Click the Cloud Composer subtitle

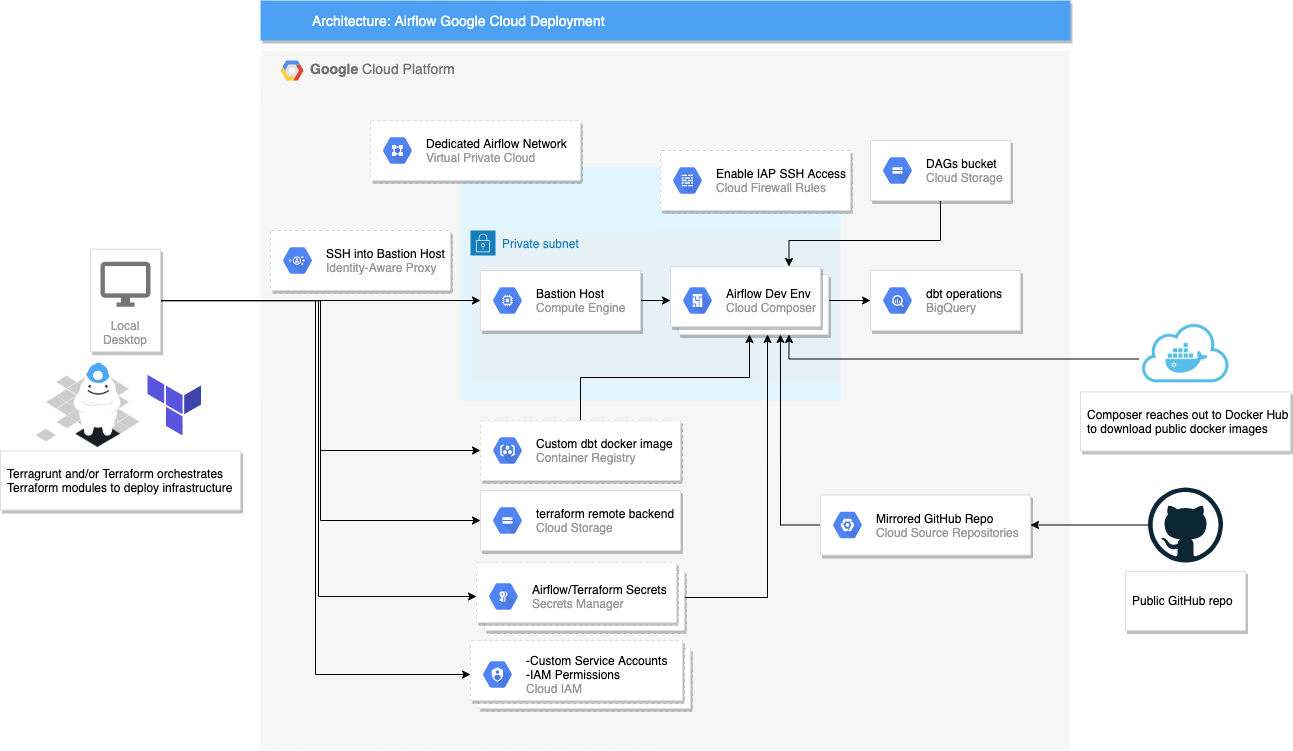pos(771,308)
